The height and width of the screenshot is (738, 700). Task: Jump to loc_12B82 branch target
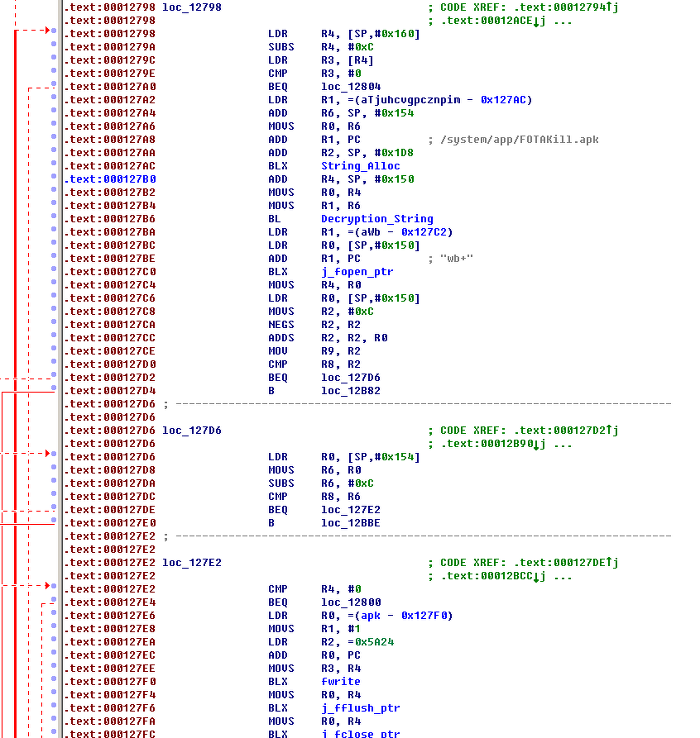tap(350, 391)
